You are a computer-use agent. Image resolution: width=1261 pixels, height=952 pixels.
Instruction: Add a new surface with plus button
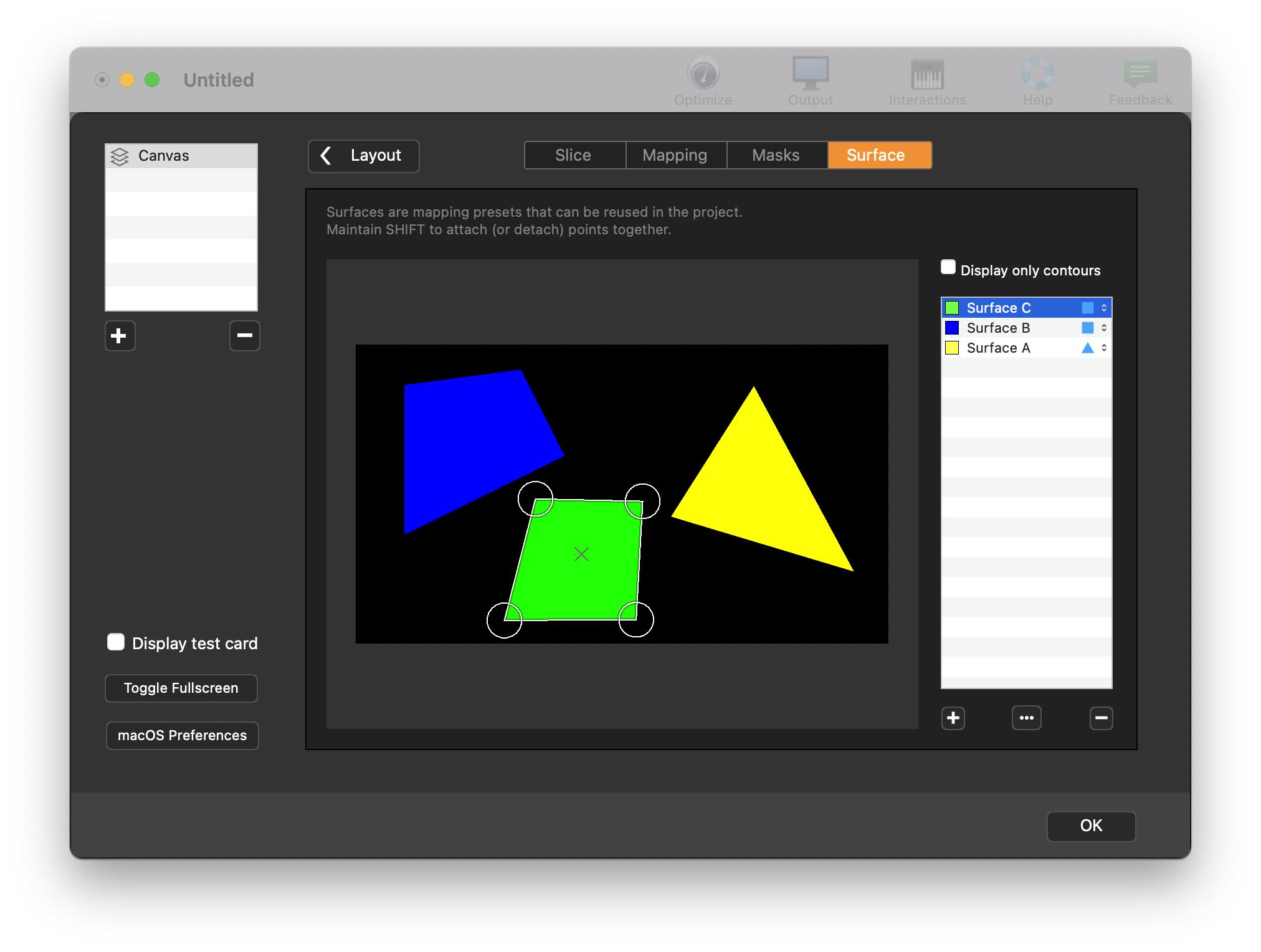pos(953,718)
